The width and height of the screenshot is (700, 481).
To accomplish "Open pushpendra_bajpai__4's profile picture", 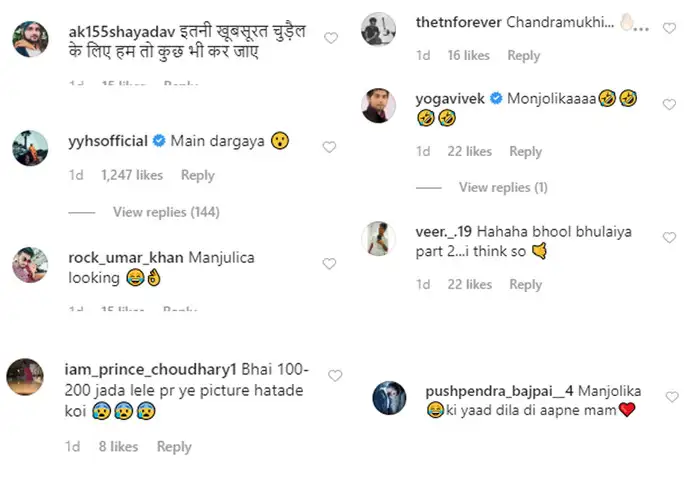I will 389,398.
